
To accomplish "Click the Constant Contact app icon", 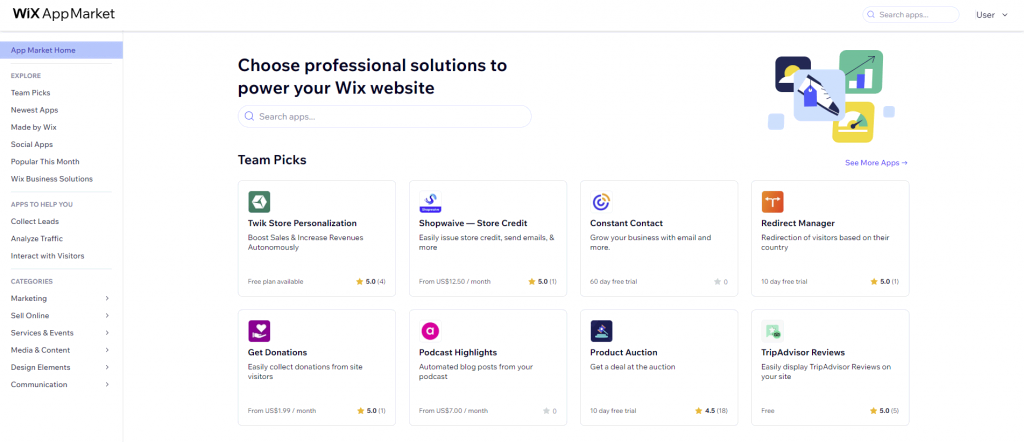I will (601, 201).
